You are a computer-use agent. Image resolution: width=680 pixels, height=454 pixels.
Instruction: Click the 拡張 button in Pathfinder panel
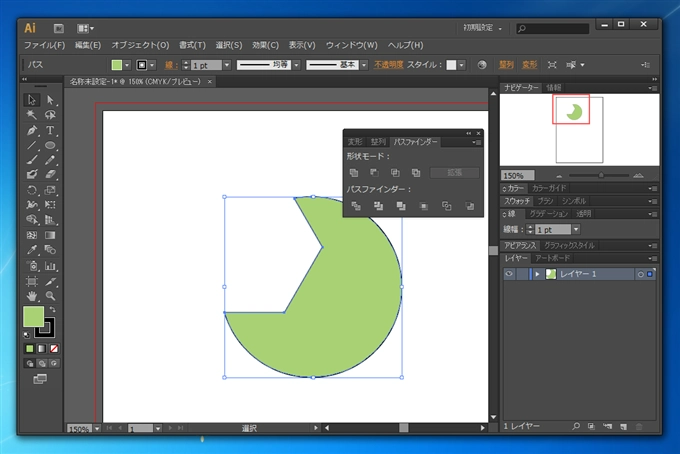pos(454,173)
